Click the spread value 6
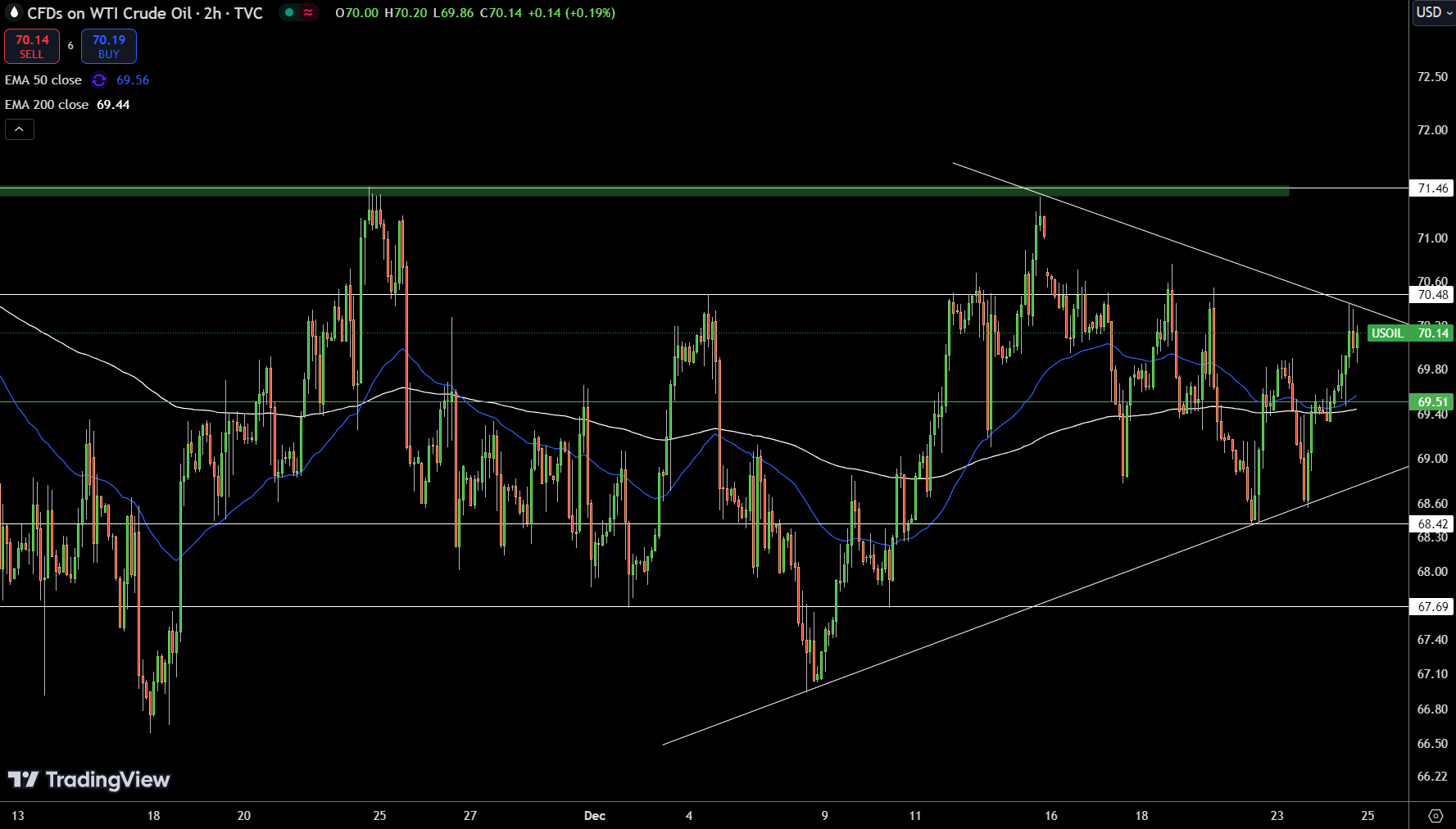Viewport: 1456px width, 829px height. click(x=70, y=46)
